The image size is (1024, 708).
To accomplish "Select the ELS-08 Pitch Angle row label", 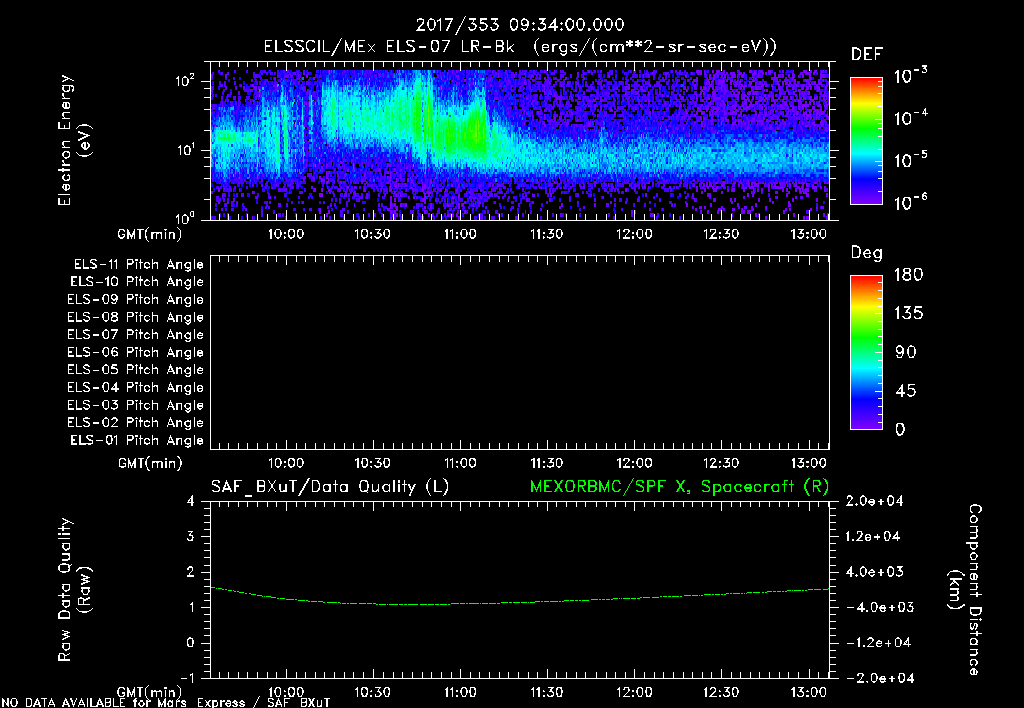I will coord(135,317).
